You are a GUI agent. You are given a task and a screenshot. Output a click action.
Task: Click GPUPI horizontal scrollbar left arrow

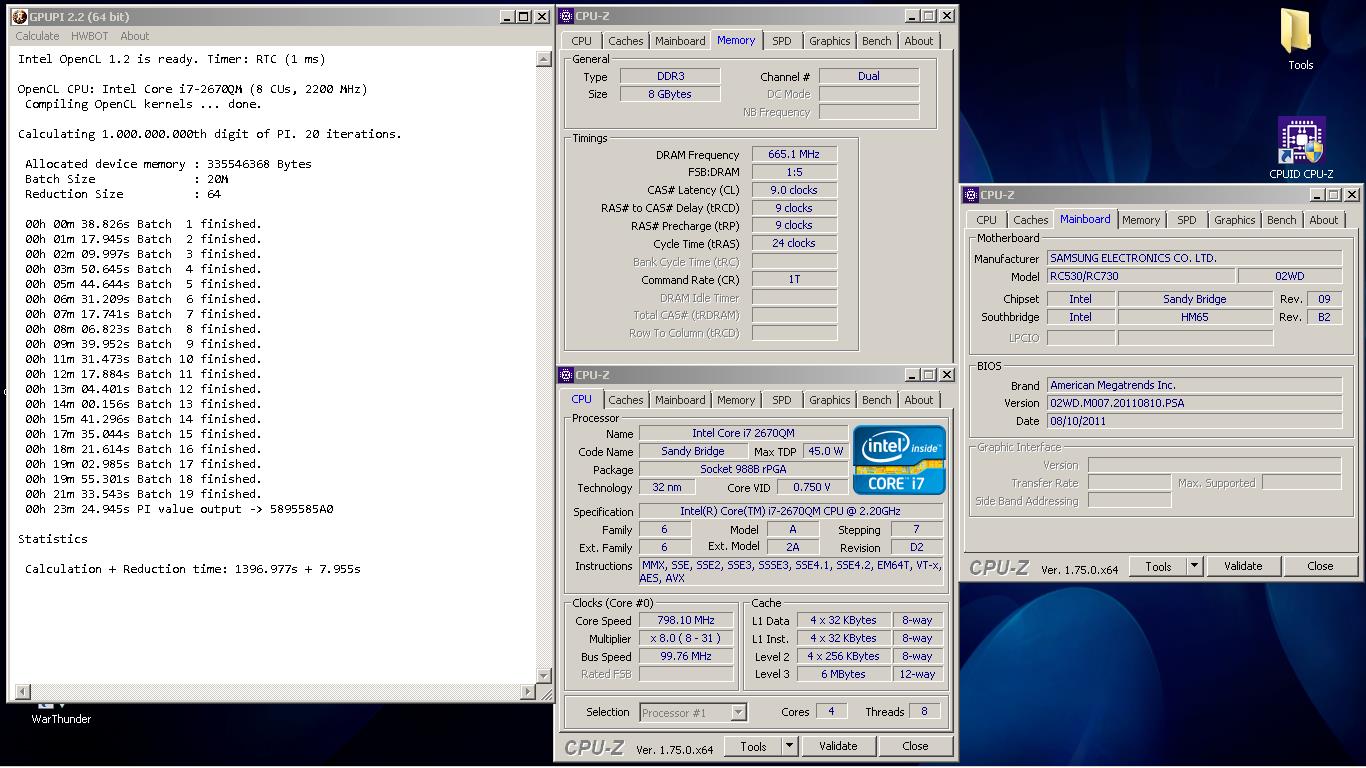[x=22, y=692]
